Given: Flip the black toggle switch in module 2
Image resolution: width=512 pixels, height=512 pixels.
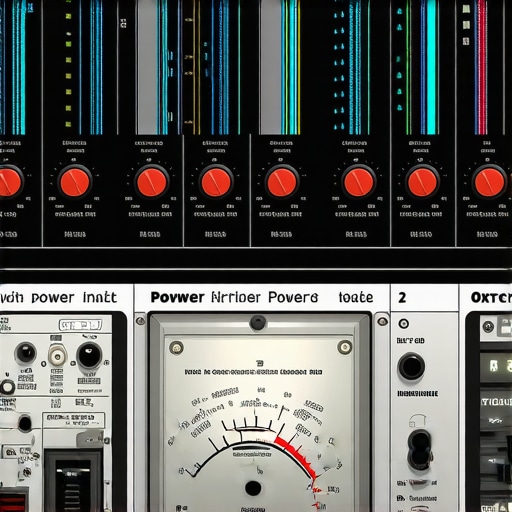Looking at the screenshot, I should pyautogui.click(x=420, y=450).
